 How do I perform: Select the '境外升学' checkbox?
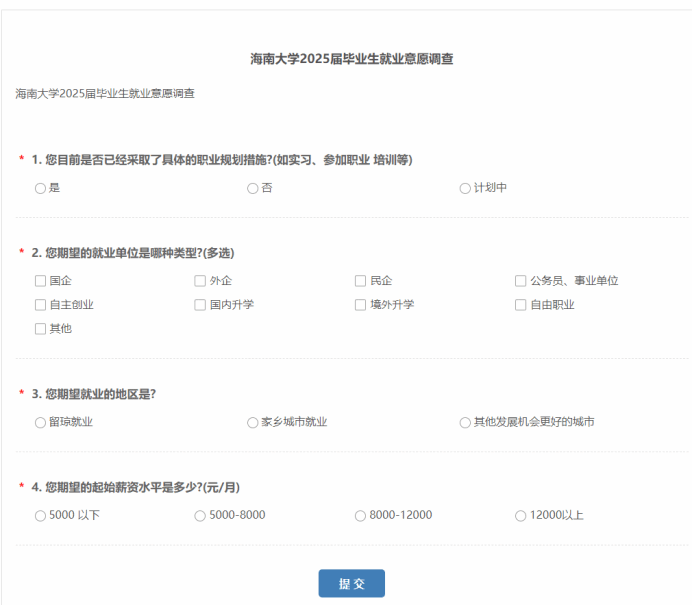click(x=360, y=305)
